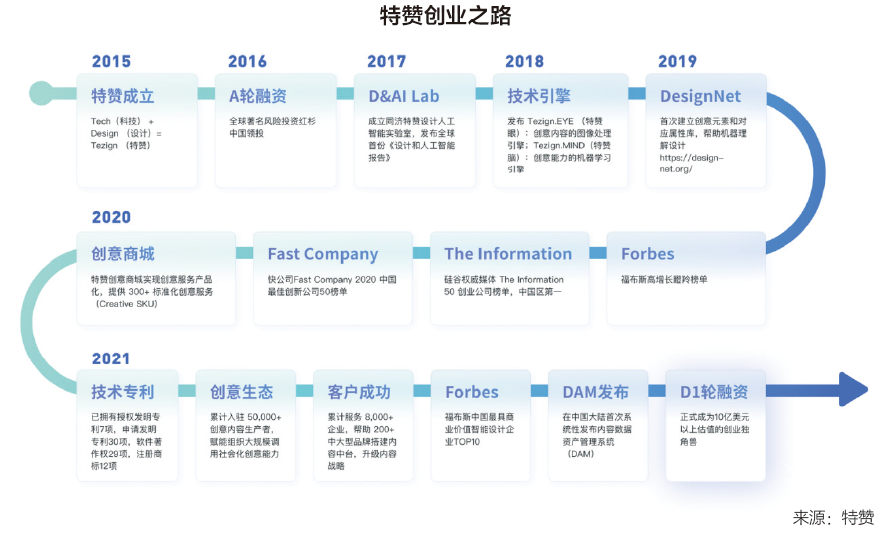Select the Fast Company card heading
This screenshot has width=888, height=536.
(323, 254)
